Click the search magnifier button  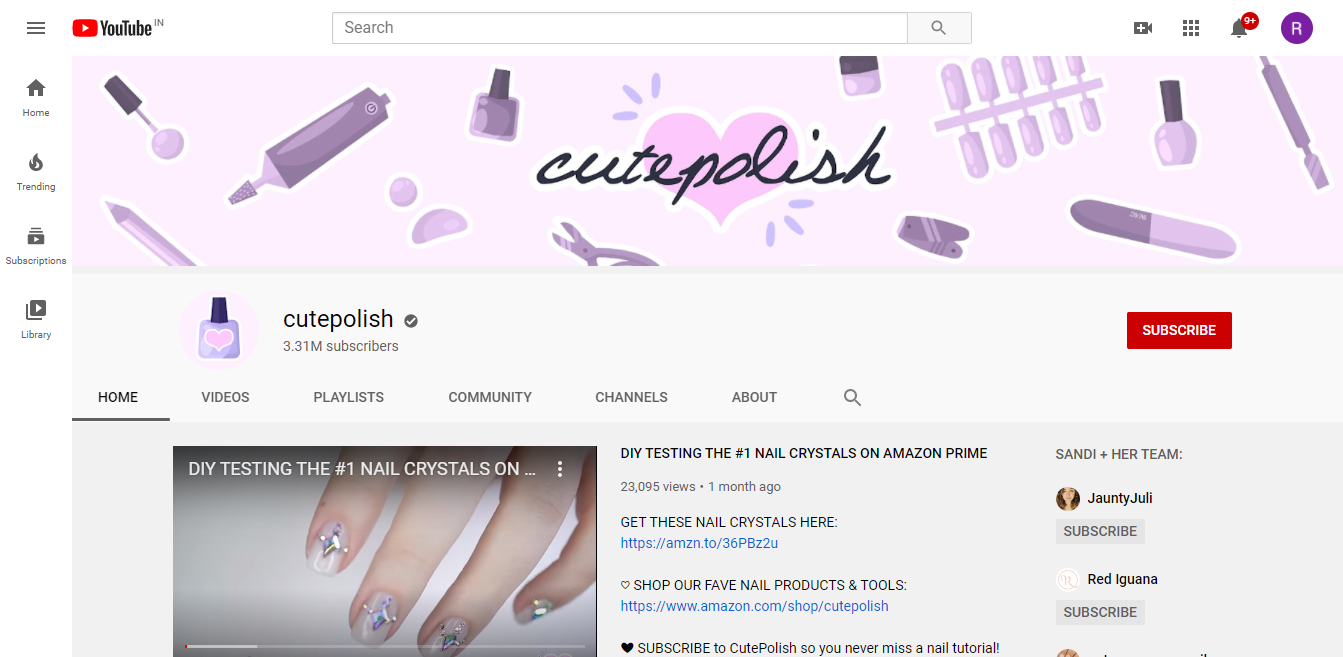point(938,28)
